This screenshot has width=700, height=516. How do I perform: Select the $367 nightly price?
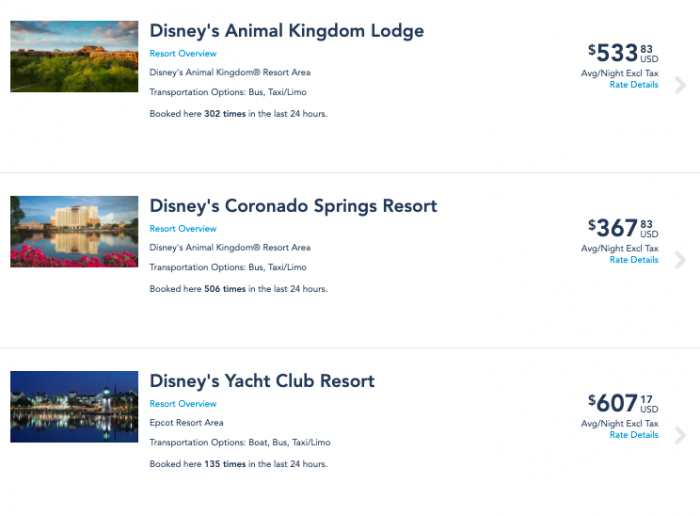617,228
